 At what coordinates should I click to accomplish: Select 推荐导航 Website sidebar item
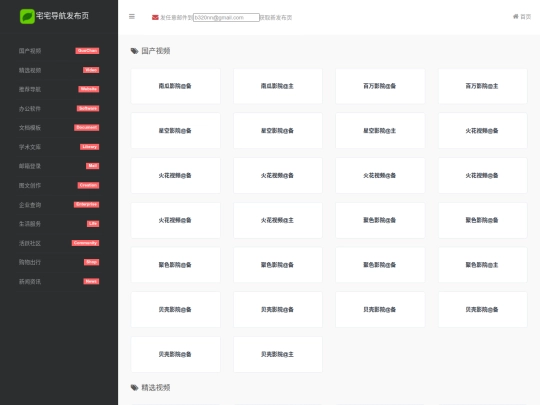pyautogui.click(x=59, y=89)
